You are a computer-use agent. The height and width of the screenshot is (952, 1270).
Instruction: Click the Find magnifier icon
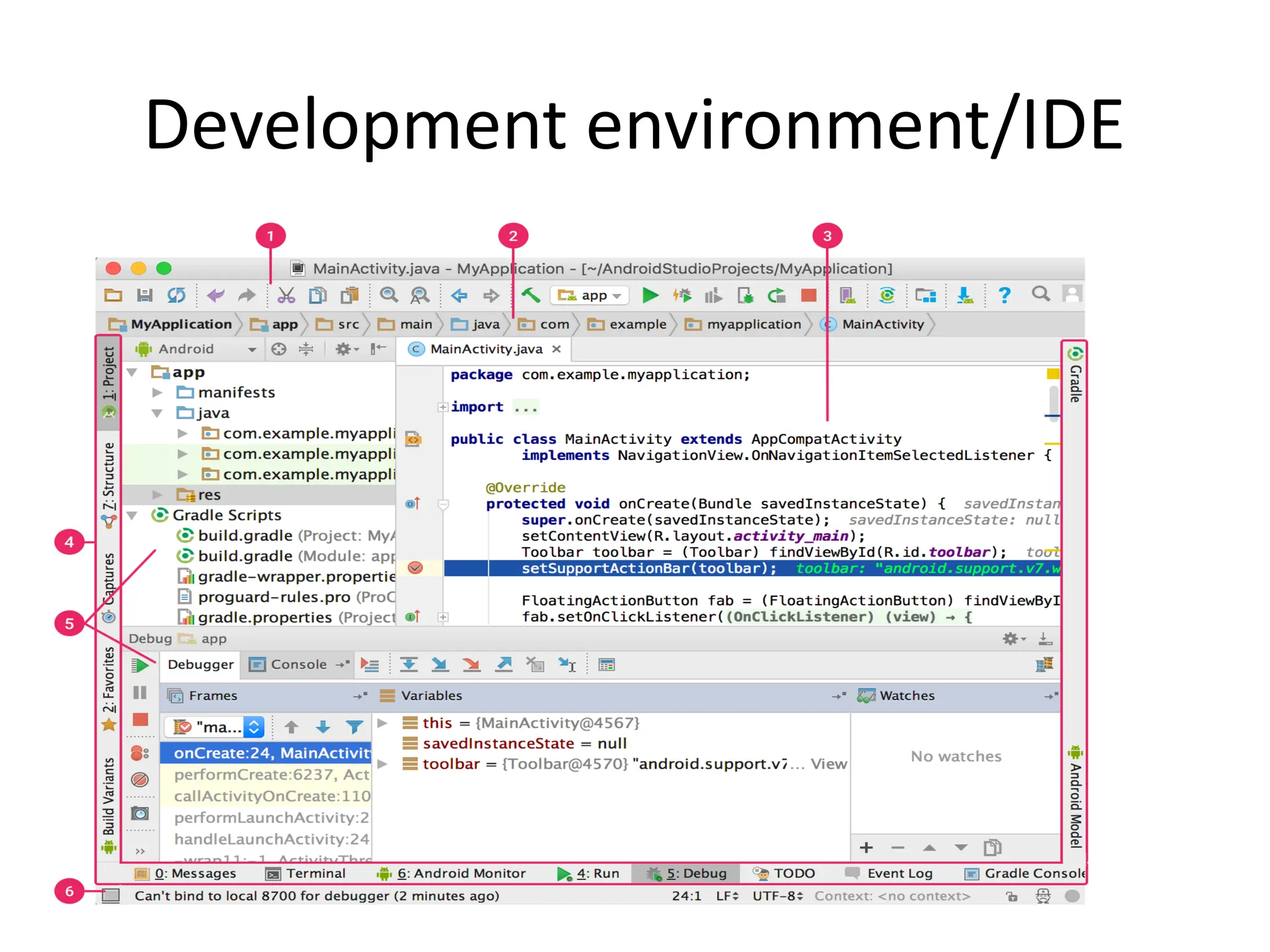[389, 295]
